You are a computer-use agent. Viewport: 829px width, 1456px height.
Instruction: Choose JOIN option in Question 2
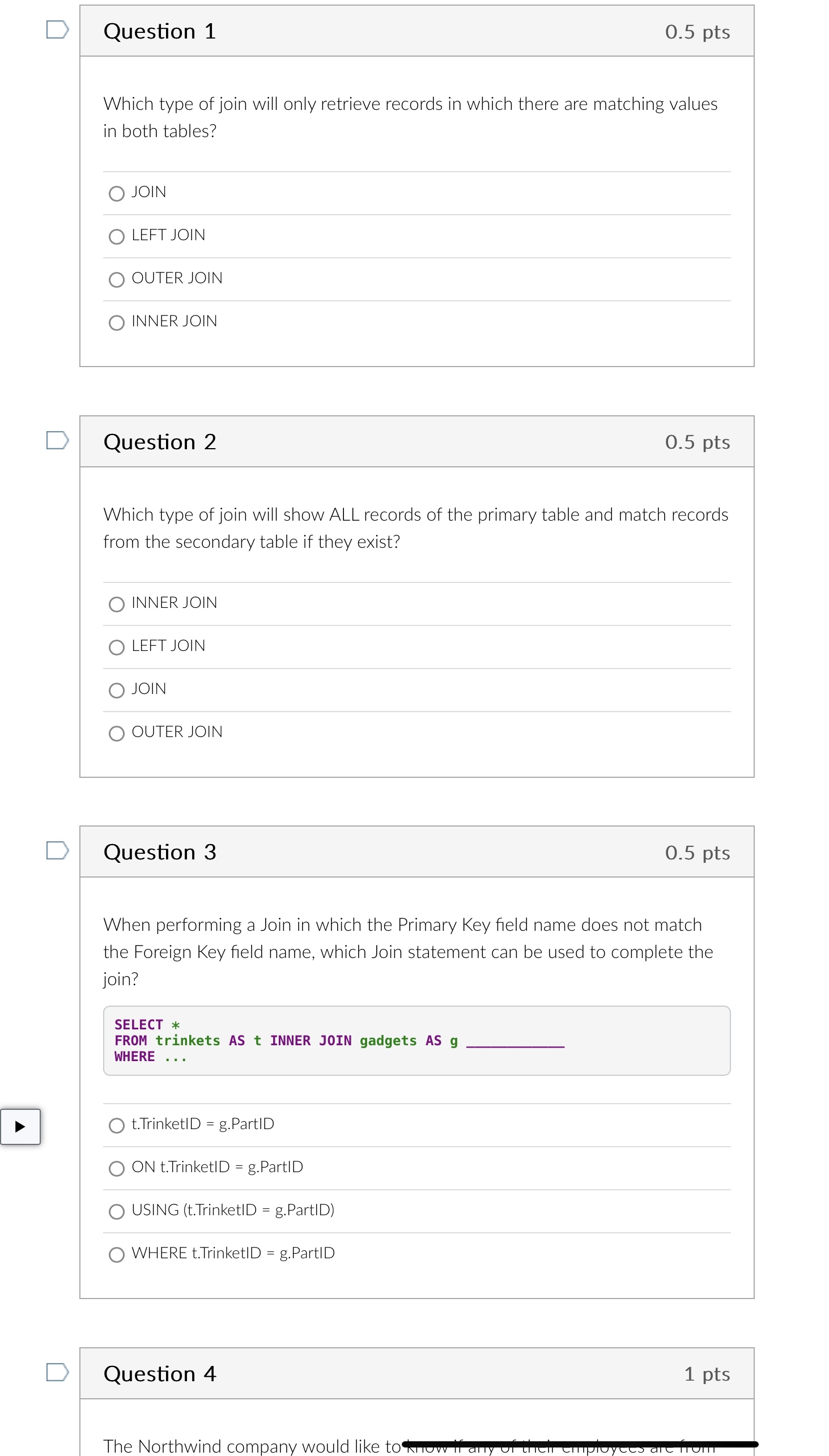point(117,691)
